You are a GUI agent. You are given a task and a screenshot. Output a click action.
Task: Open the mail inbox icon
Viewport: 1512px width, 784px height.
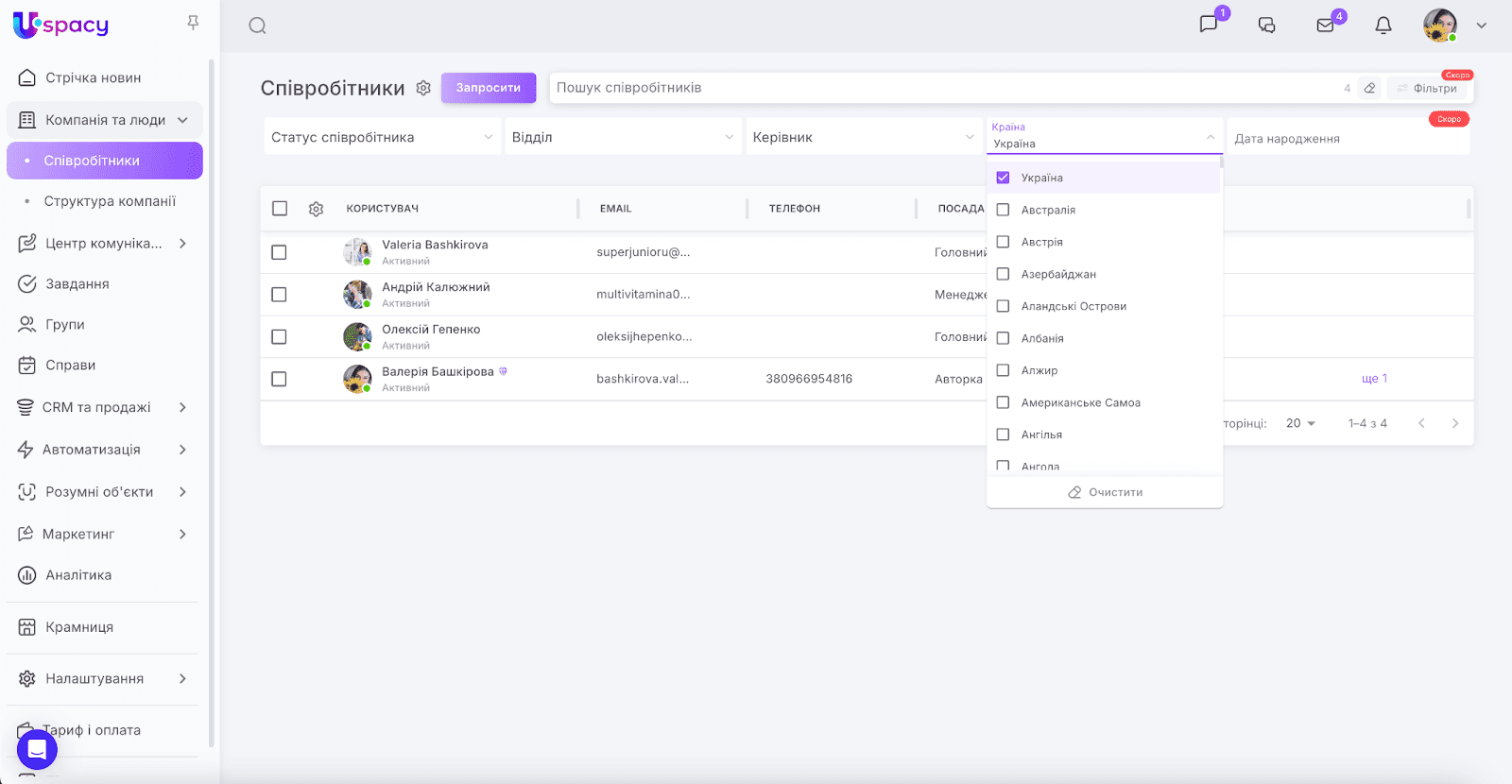[x=1326, y=26]
